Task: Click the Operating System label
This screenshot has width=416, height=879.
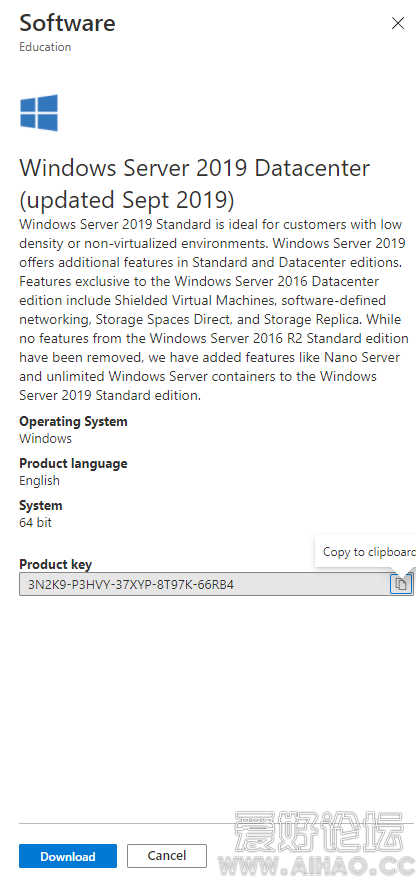Action: tap(73, 421)
